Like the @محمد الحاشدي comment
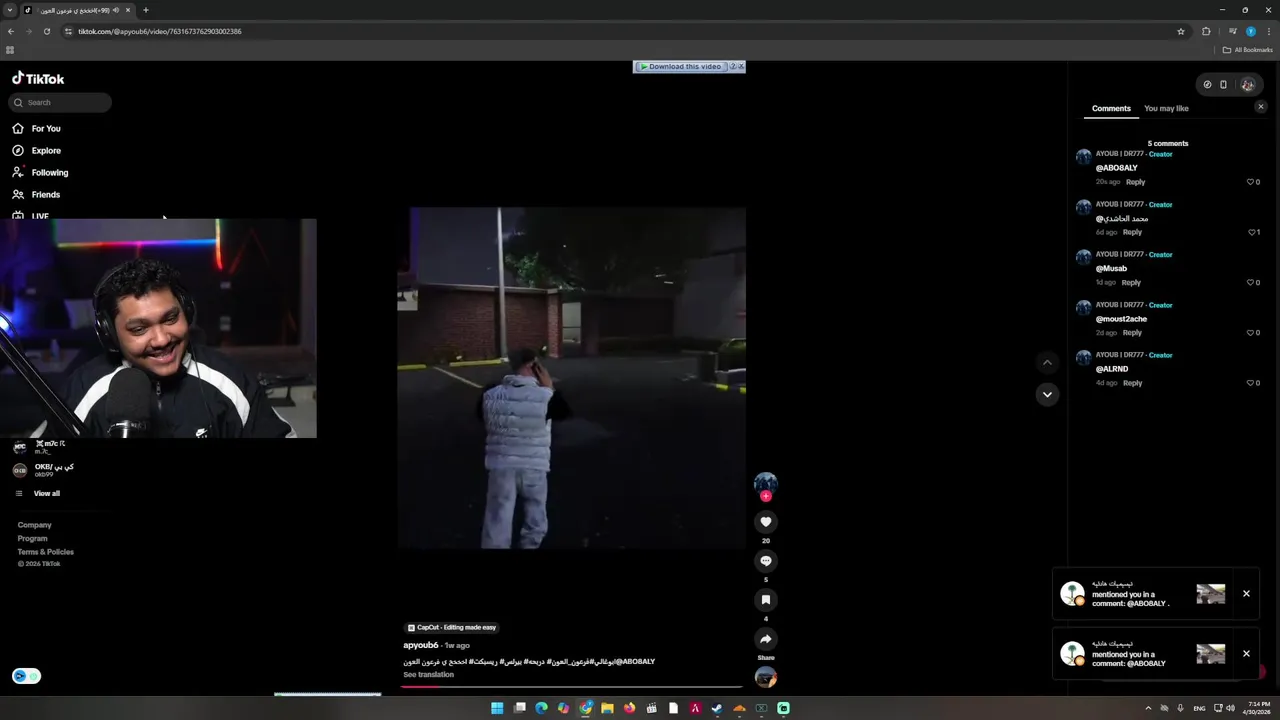The image size is (1280, 720). (1251, 232)
